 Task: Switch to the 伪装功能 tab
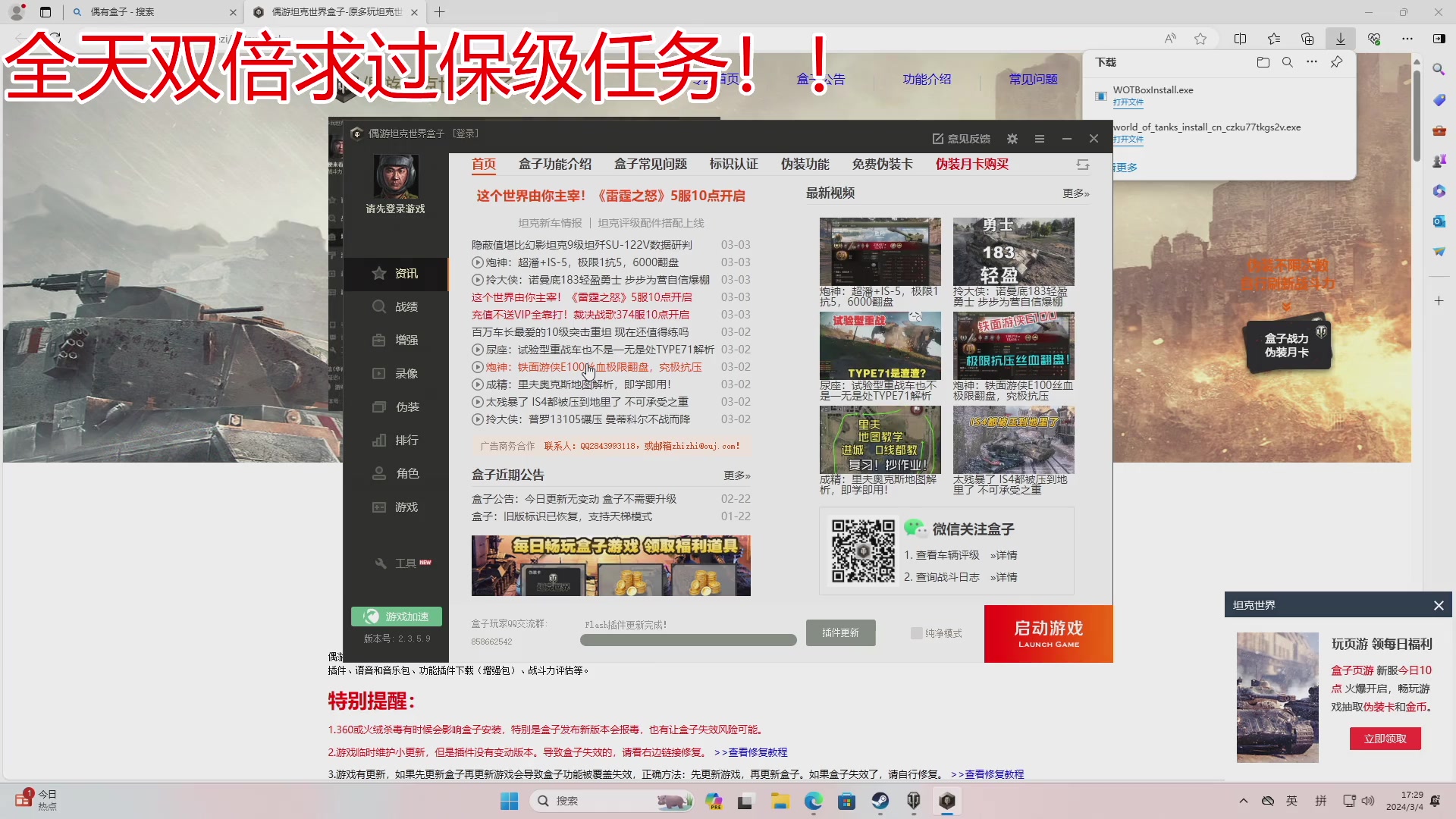[805, 165]
